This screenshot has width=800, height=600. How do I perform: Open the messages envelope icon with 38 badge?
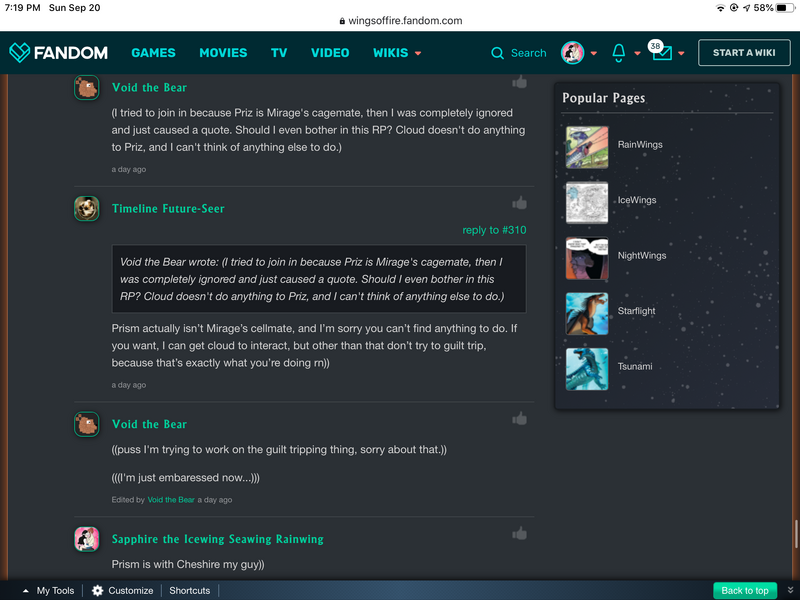point(662,53)
